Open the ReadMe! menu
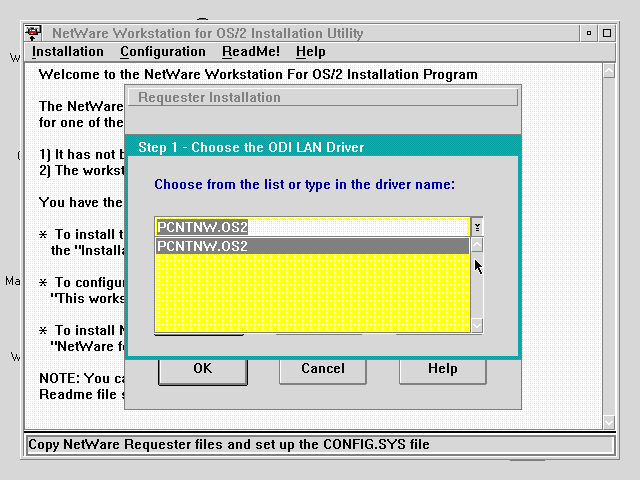This screenshot has height=480, width=640. 251,52
